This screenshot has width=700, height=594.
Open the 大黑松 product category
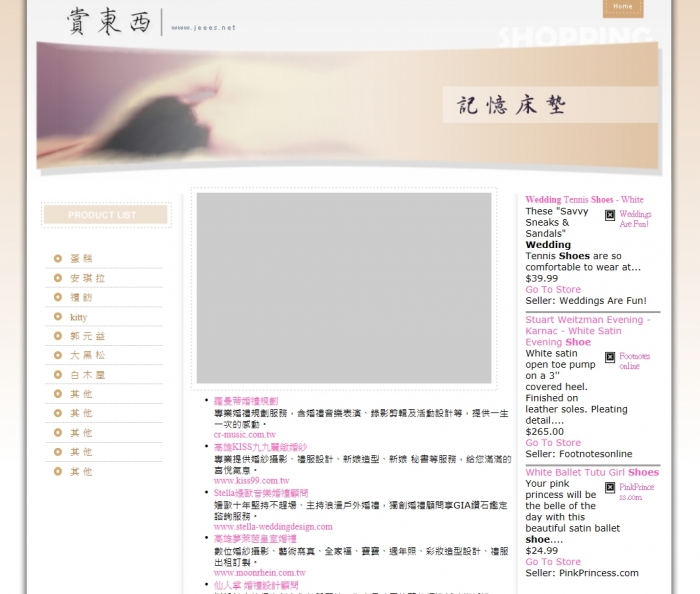[x=88, y=355]
